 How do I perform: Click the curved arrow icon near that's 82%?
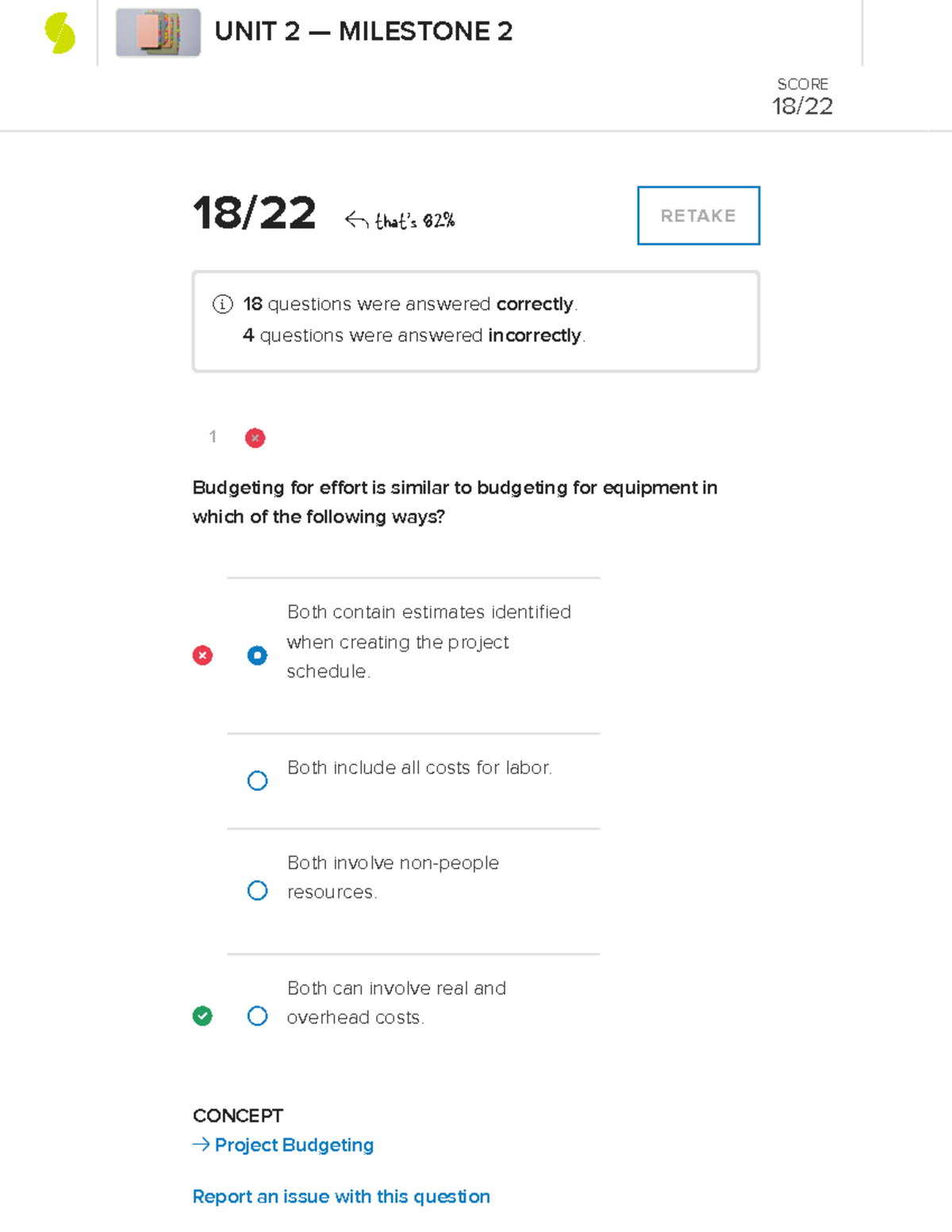(357, 216)
